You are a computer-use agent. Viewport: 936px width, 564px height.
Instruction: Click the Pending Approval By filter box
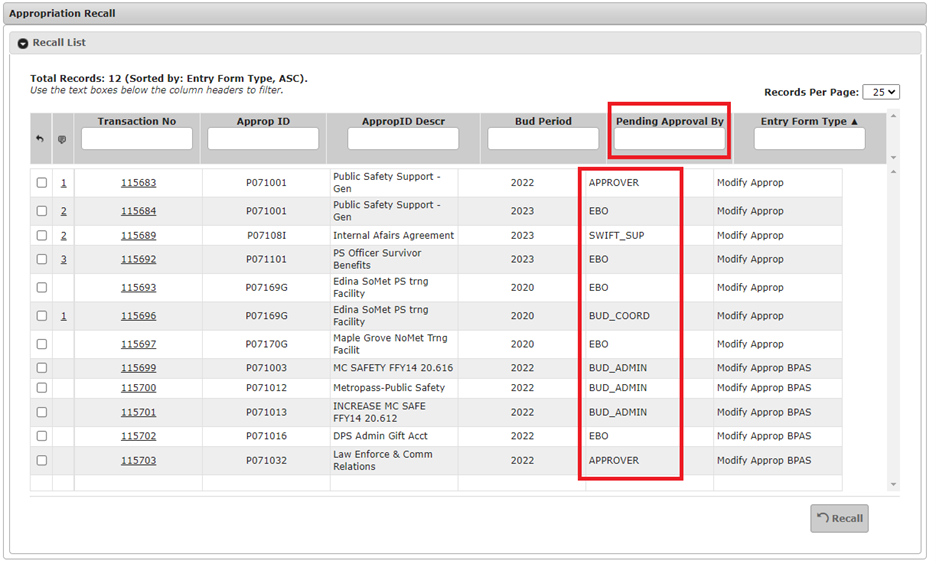point(669,139)
